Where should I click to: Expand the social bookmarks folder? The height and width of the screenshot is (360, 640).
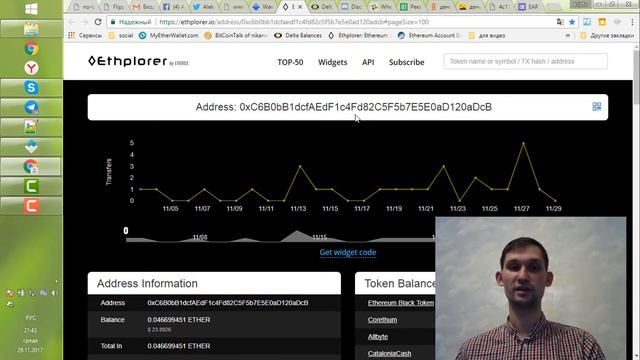[x=121, y=36]
